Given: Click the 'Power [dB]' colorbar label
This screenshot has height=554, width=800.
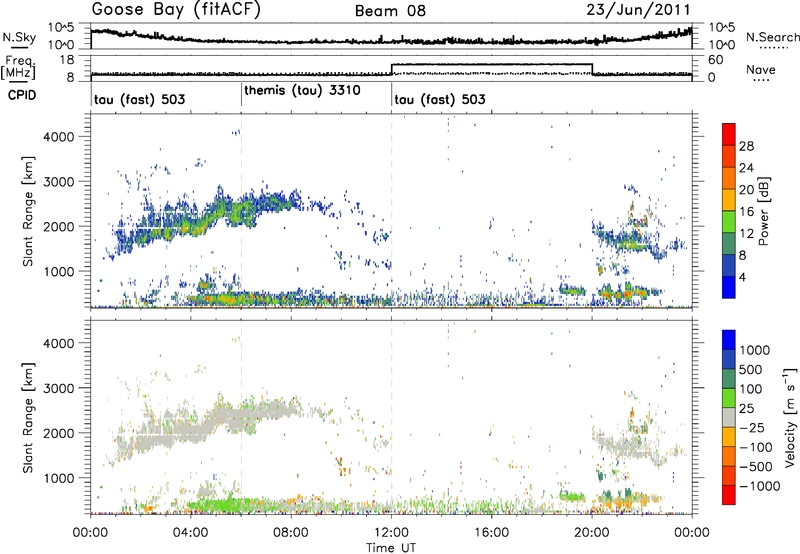Looking at the screenshot, I should (x=764, y=211).
